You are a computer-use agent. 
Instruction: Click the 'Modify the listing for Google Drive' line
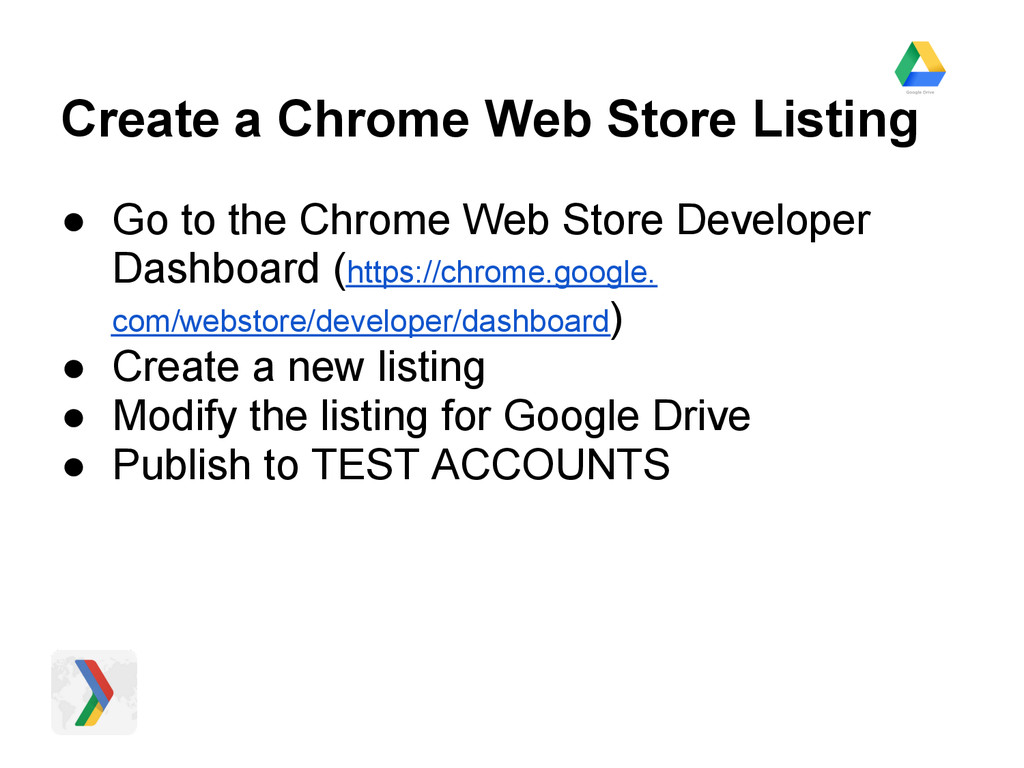click(x=431, y=415)
